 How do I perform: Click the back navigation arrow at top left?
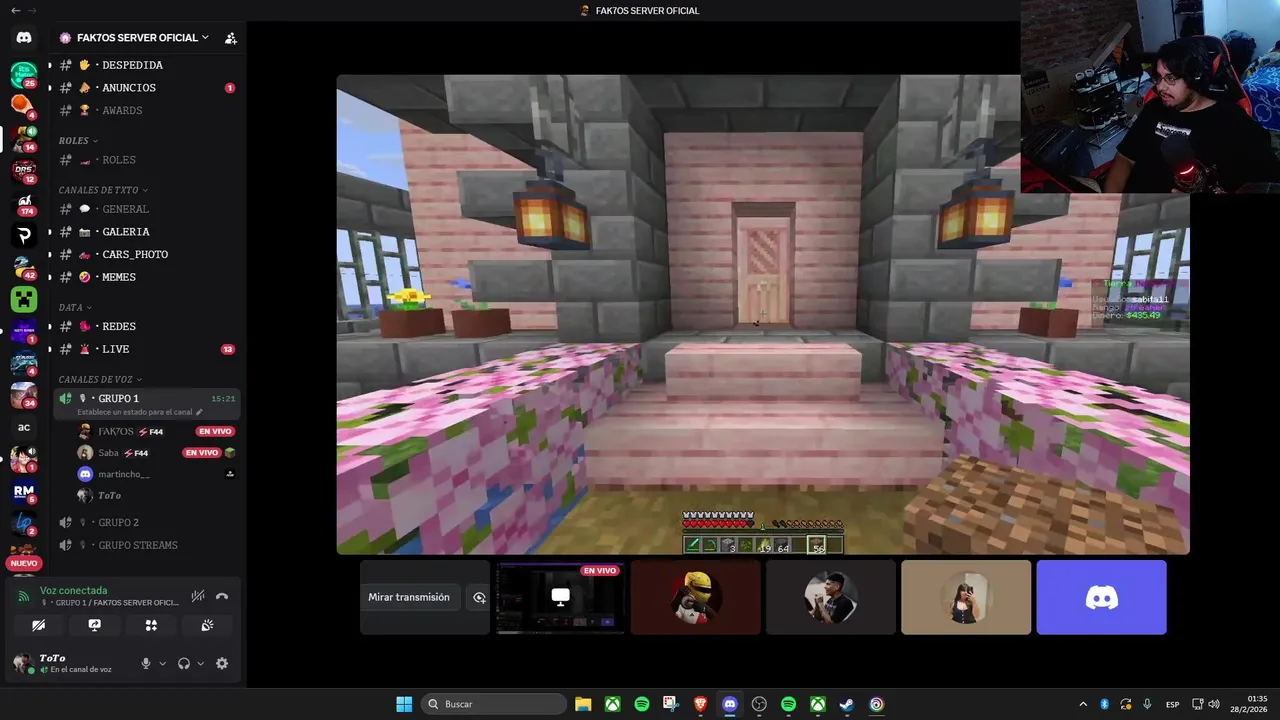pyautogui.click(x=15, y=10)
